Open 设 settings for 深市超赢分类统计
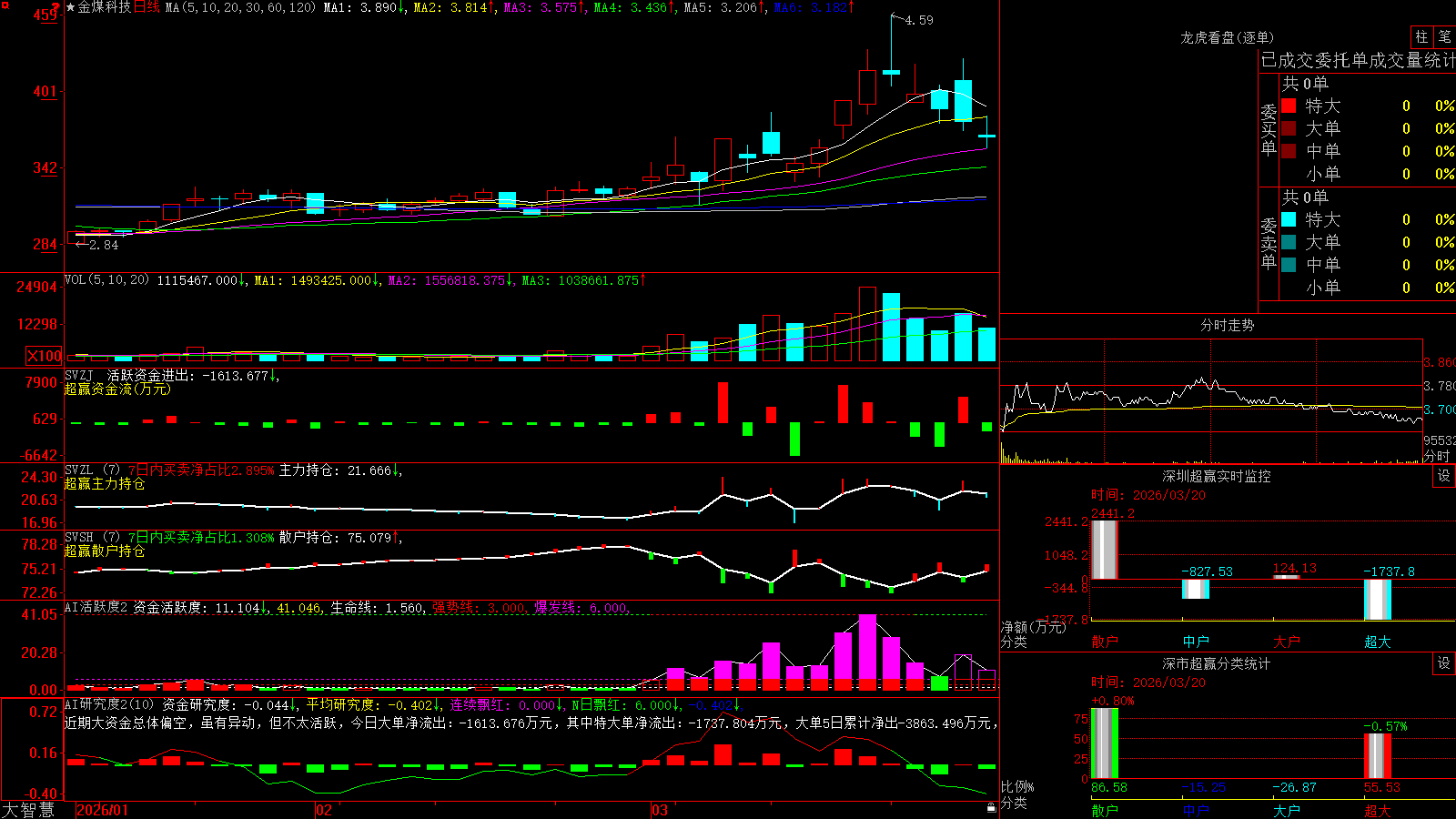This screenshot has height=819, width=1456. click(x=1444, y=663)
